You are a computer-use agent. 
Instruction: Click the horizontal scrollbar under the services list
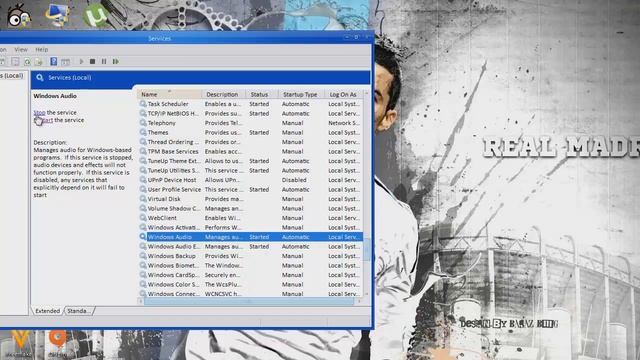pyautogui.click(x=249, y=302)
